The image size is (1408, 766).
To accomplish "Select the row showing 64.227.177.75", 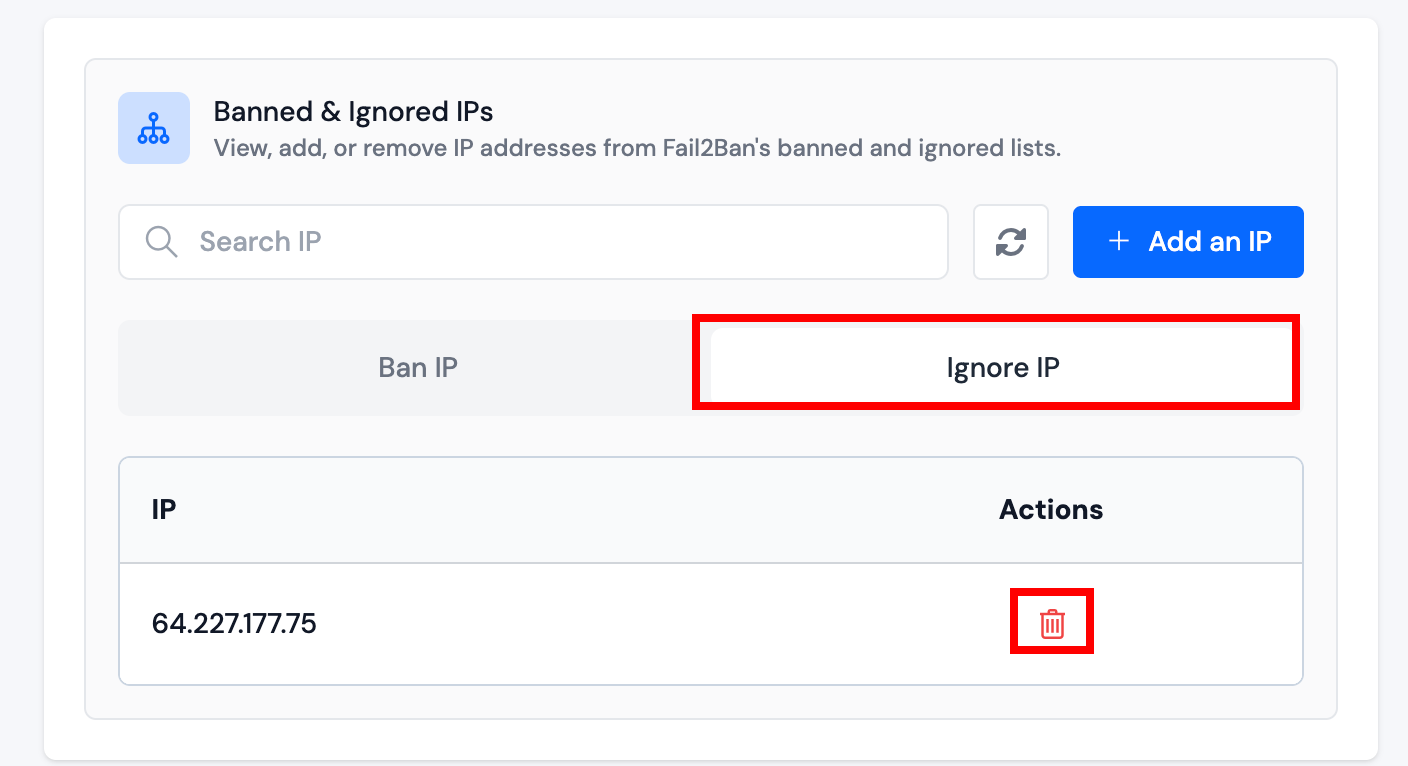I will tap(235, 622).
